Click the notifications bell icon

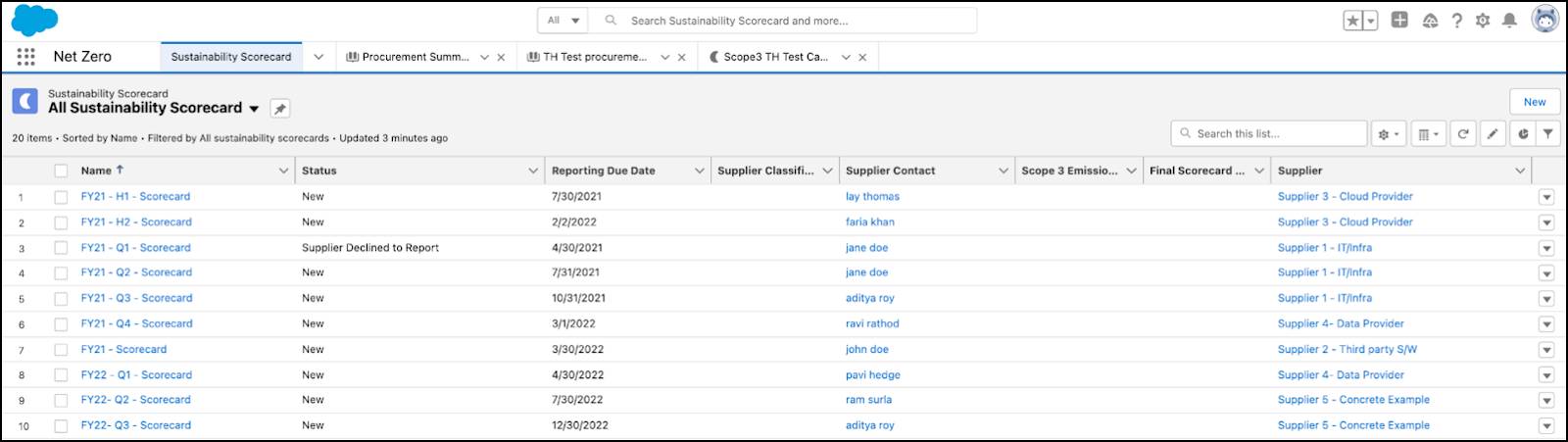click(1509, 21)
